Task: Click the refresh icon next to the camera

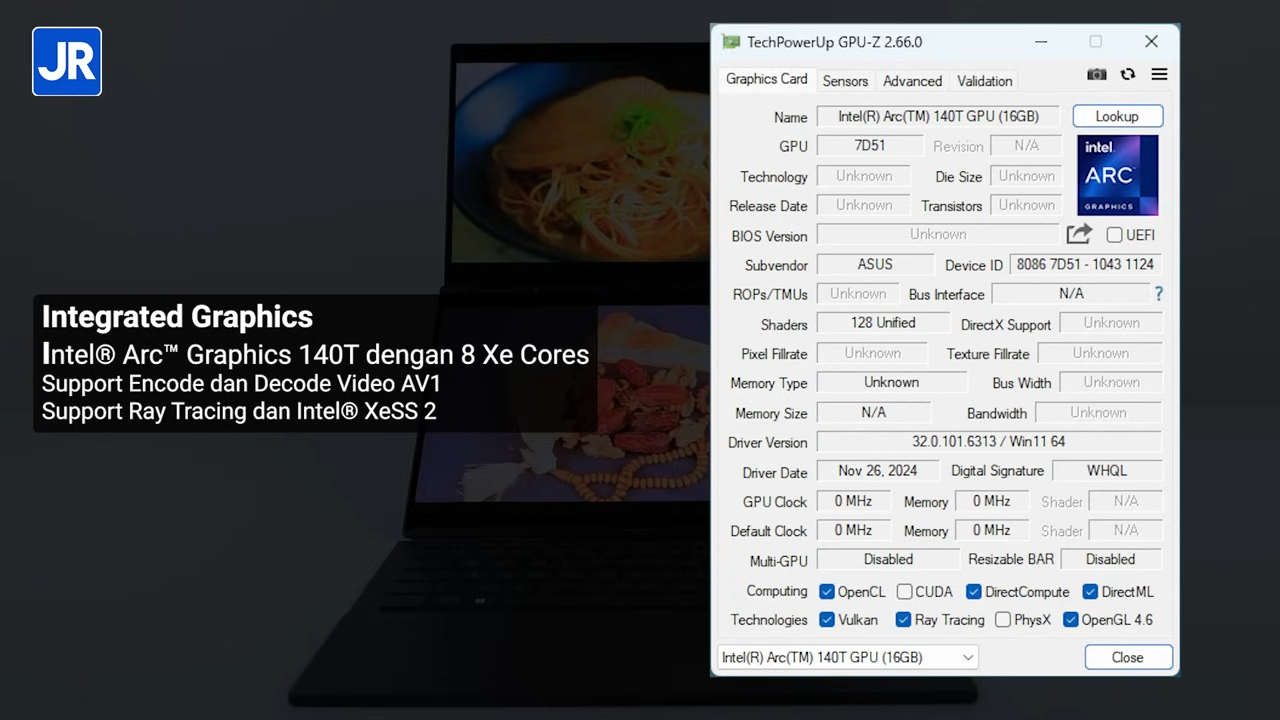Action: tap(1128, 74)
